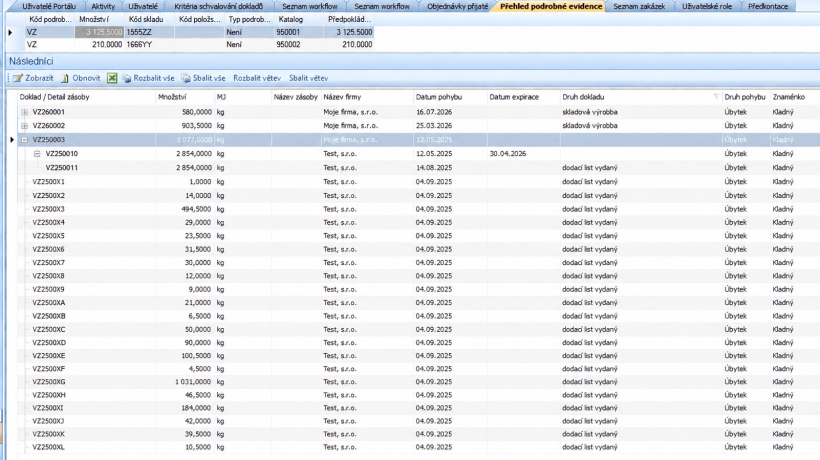Select the 1666YY warehouse row

(x=199, y=45)
